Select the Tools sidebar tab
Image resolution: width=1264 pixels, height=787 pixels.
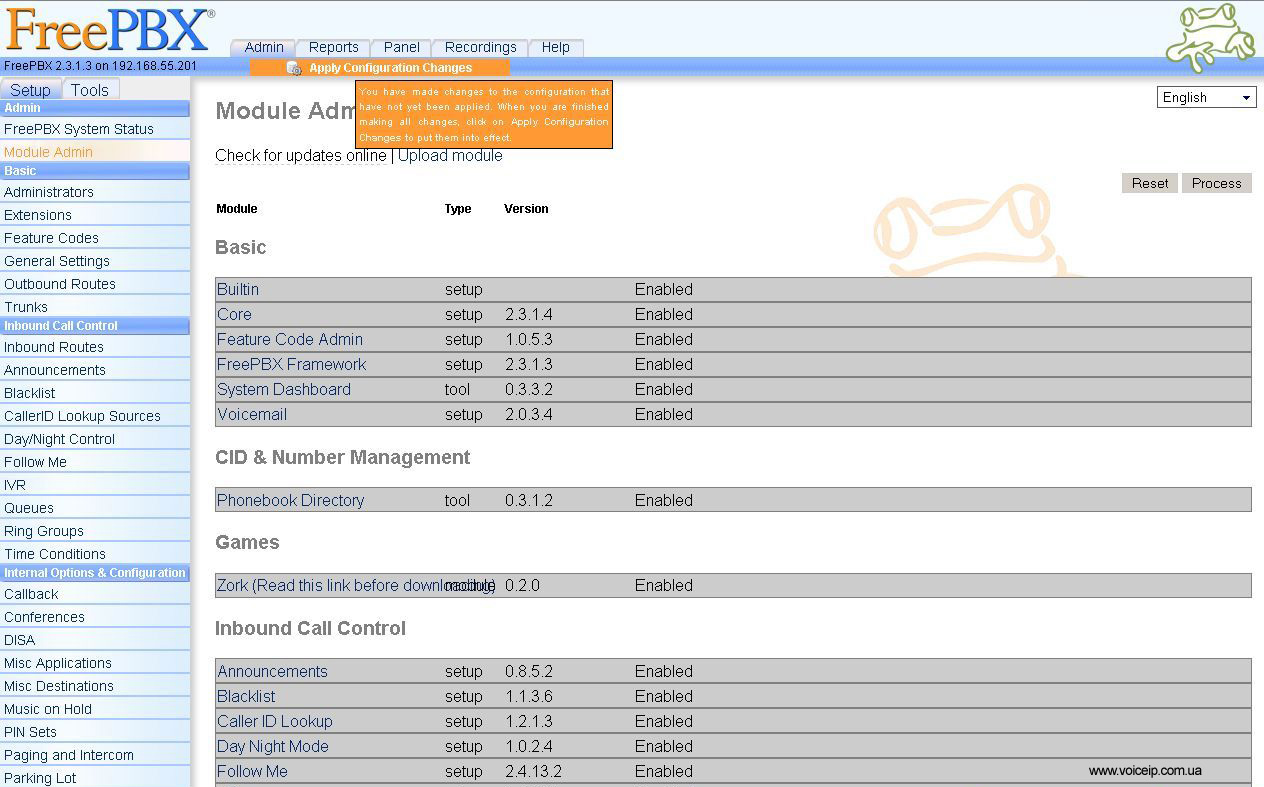click(90, 90)
